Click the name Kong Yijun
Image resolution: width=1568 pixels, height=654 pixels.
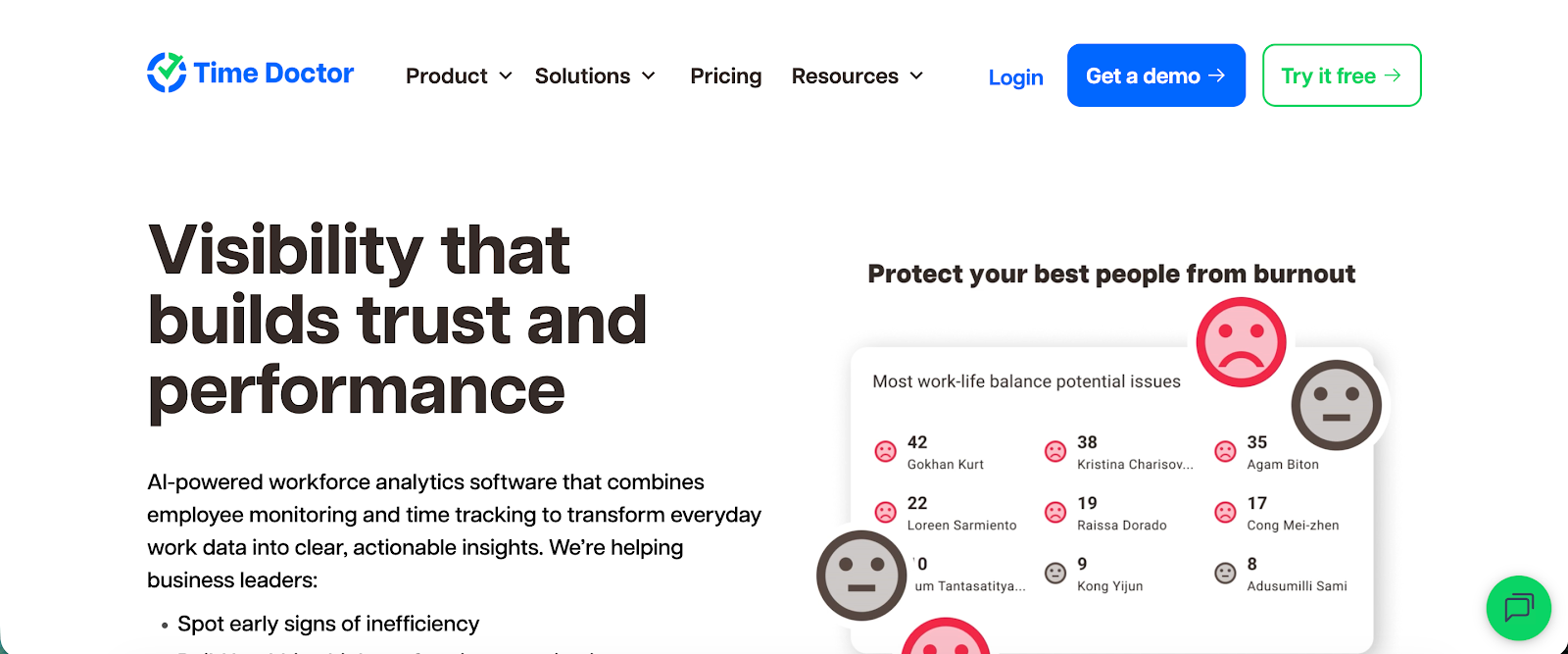tap(1109, 586)
